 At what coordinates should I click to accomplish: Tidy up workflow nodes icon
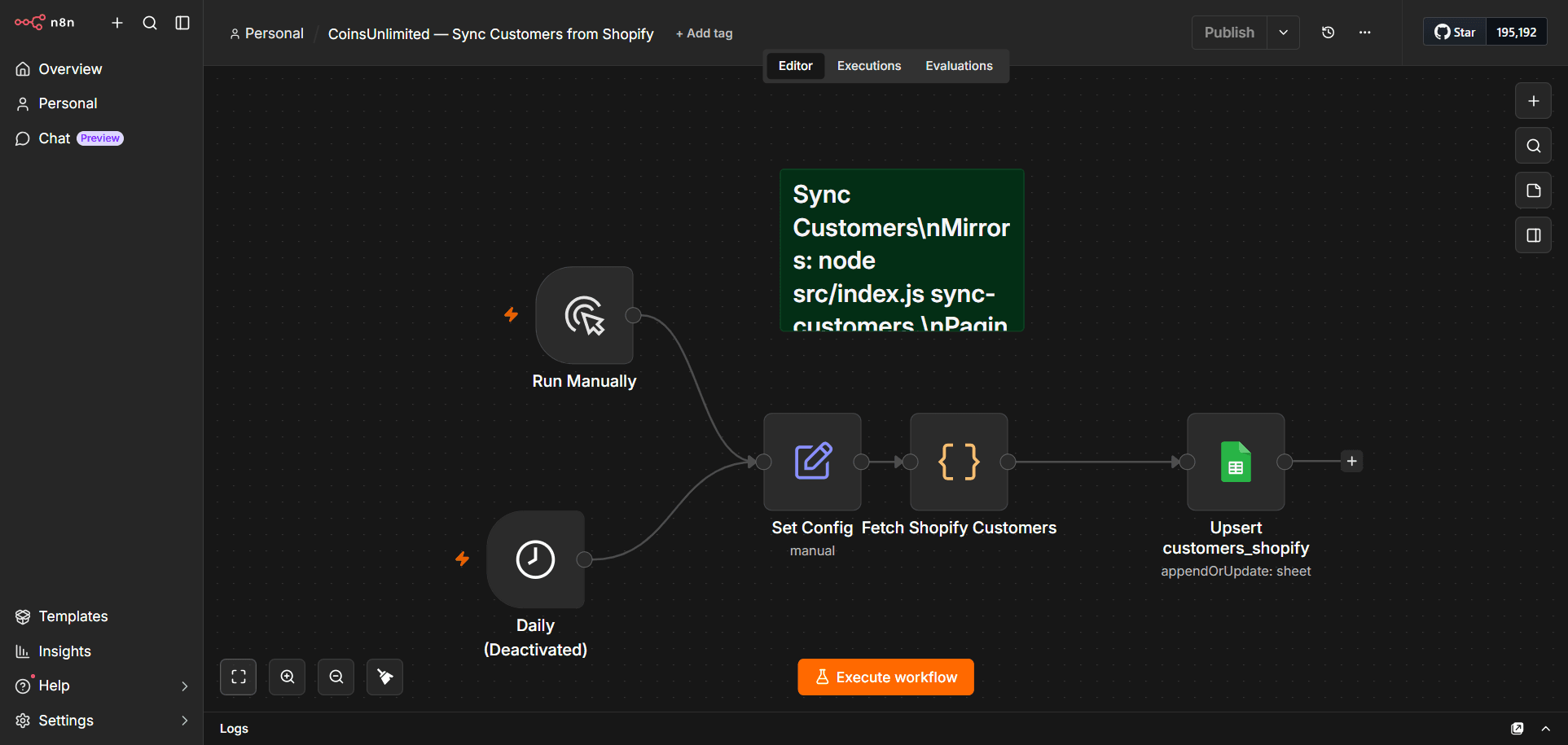coord(384,677)
